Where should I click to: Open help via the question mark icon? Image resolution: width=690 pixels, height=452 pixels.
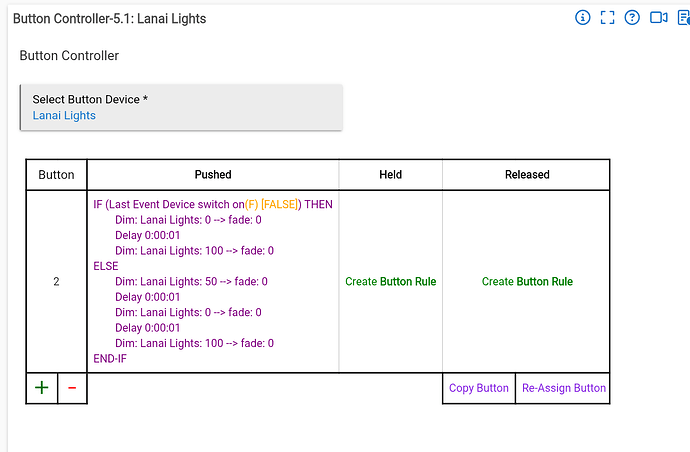[632, 18]
